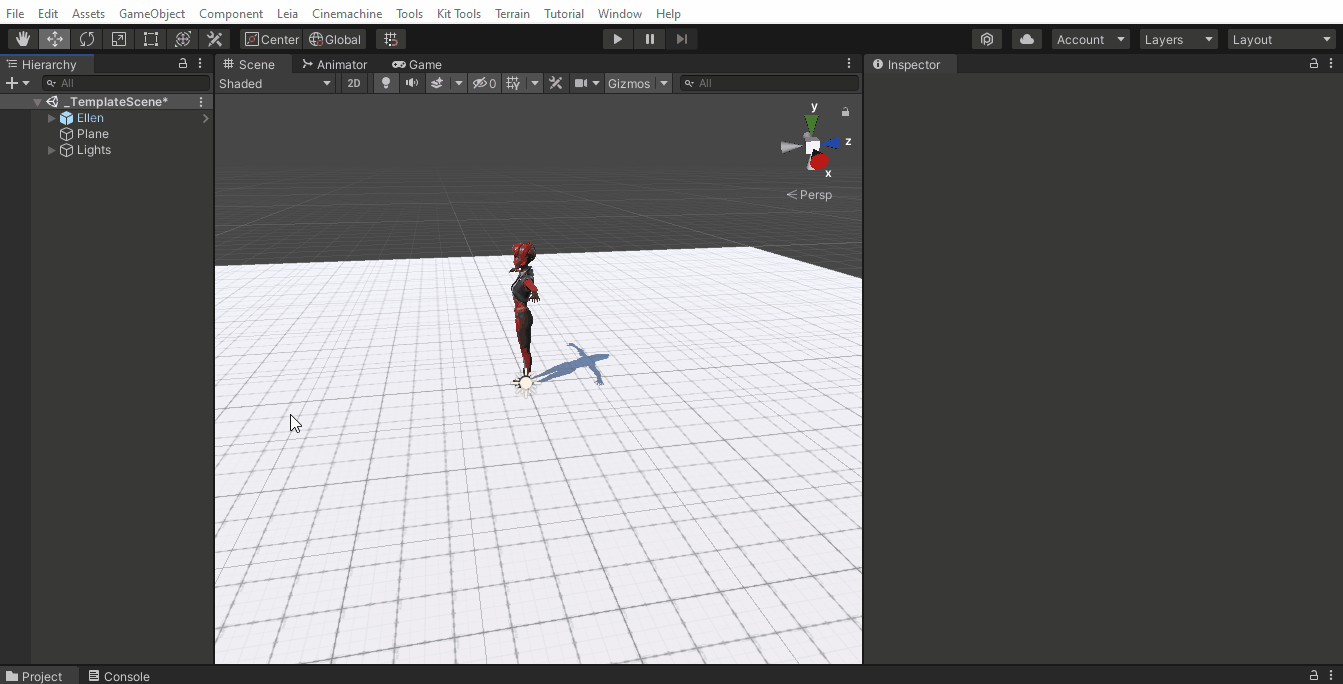Select the Hand tool
The height and width of the screenshot is (684, 1343).
click(23, 39)
